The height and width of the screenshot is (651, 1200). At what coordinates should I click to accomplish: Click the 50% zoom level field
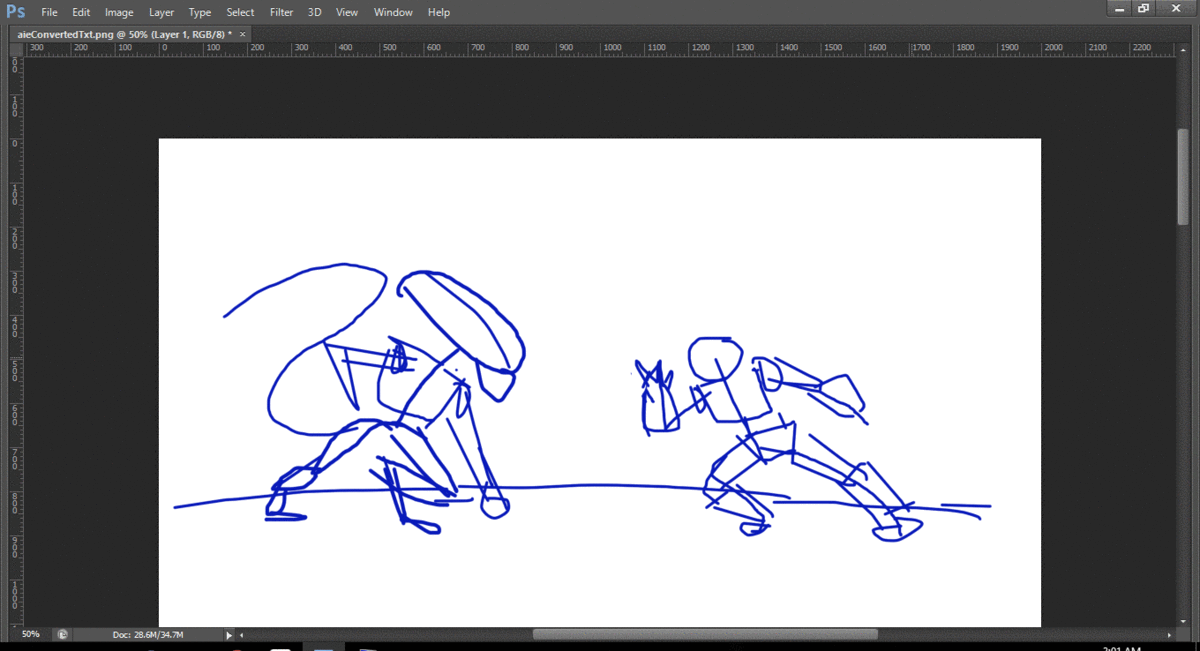[x=31, y=634]
